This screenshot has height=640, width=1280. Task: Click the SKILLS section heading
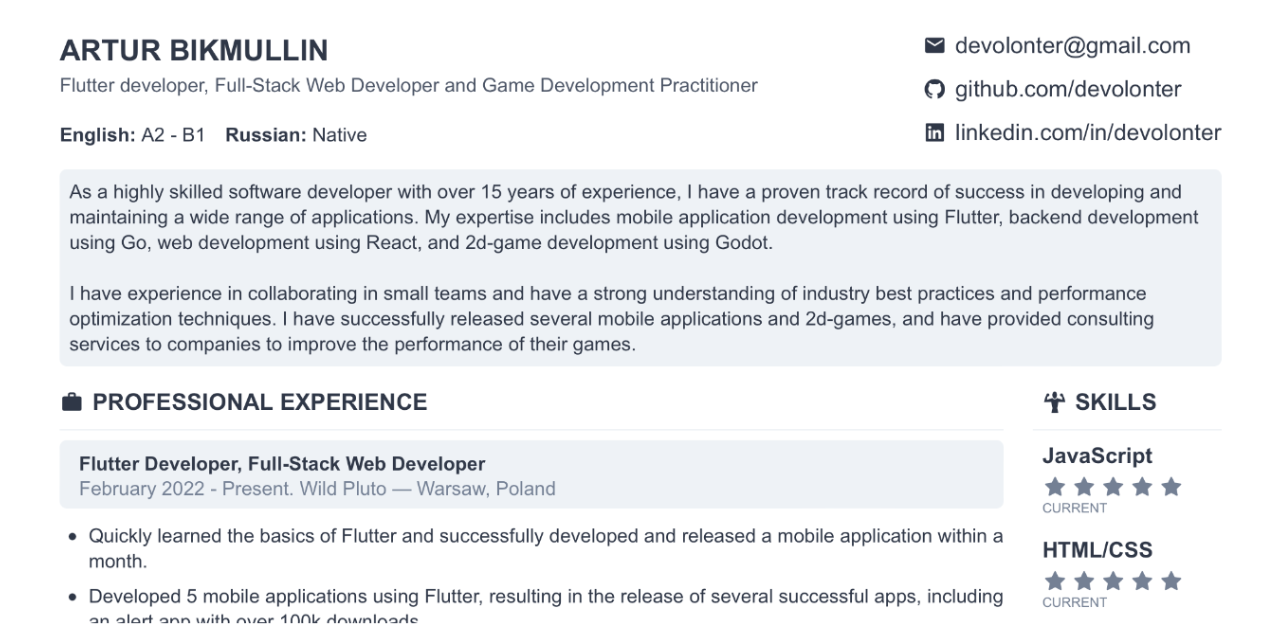(1116, 403)
